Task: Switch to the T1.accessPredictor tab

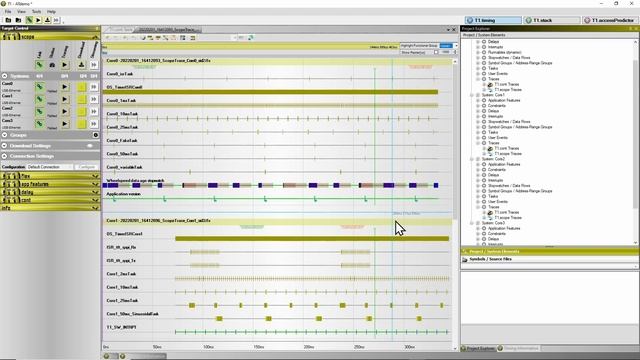Action: click(611, 20)
